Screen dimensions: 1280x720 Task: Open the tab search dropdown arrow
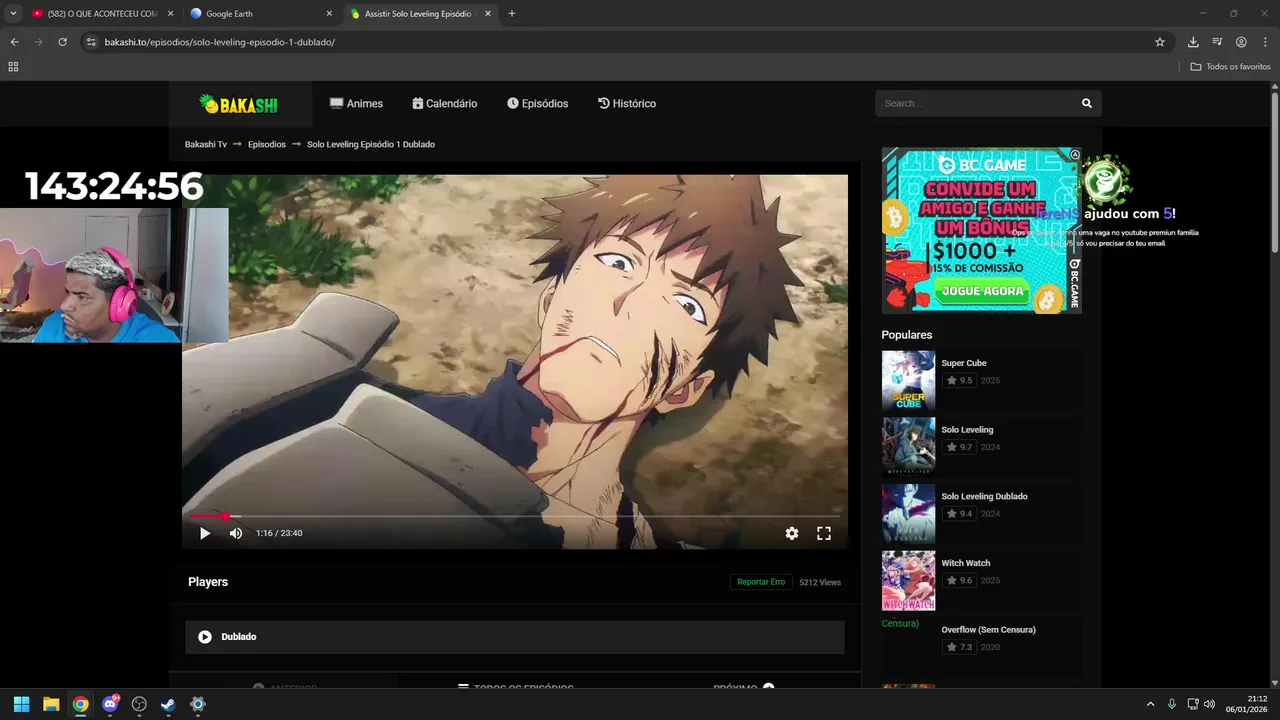click(13, 14)
